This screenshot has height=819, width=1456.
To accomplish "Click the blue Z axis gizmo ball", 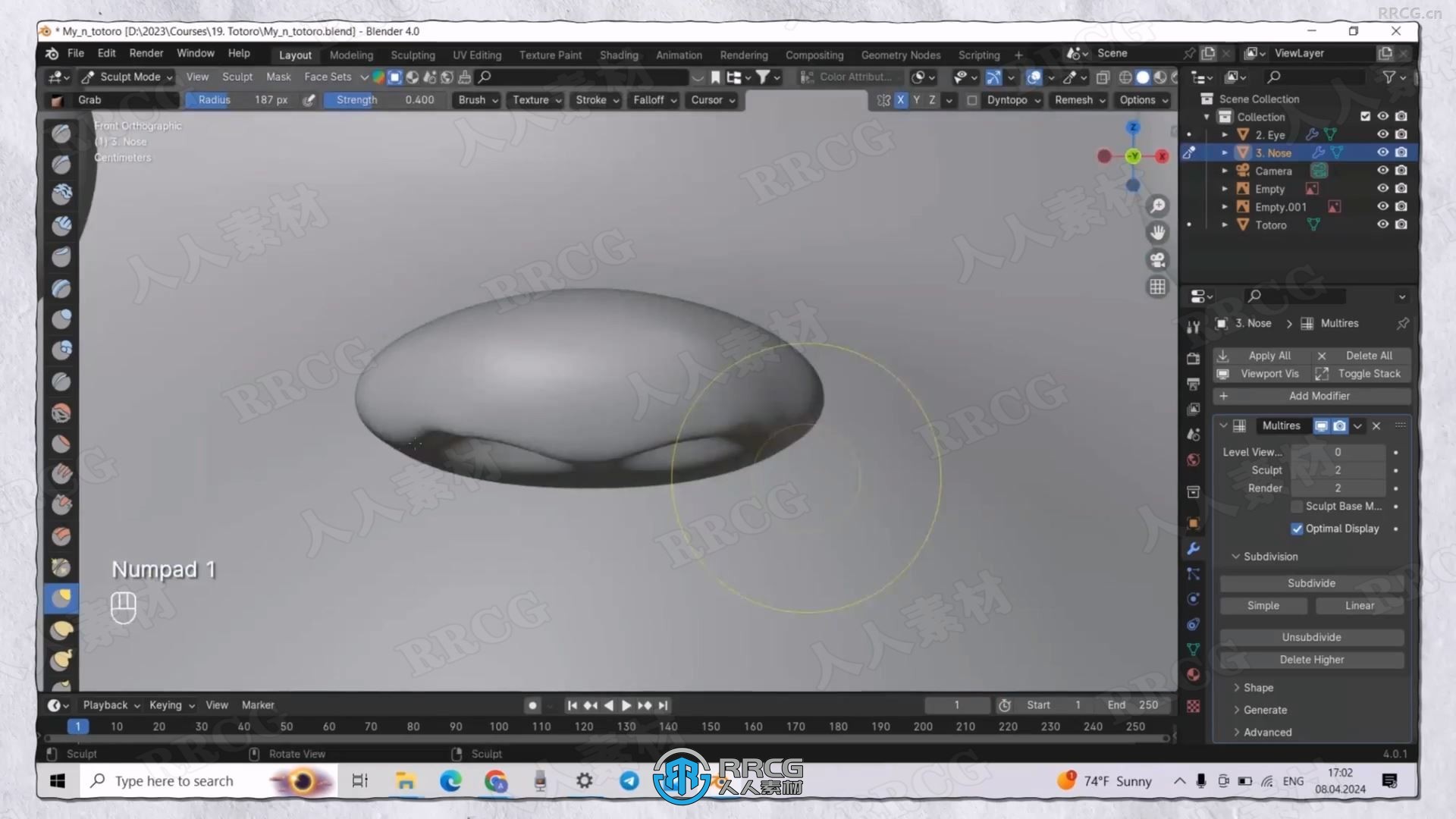I will (1133, 127).
